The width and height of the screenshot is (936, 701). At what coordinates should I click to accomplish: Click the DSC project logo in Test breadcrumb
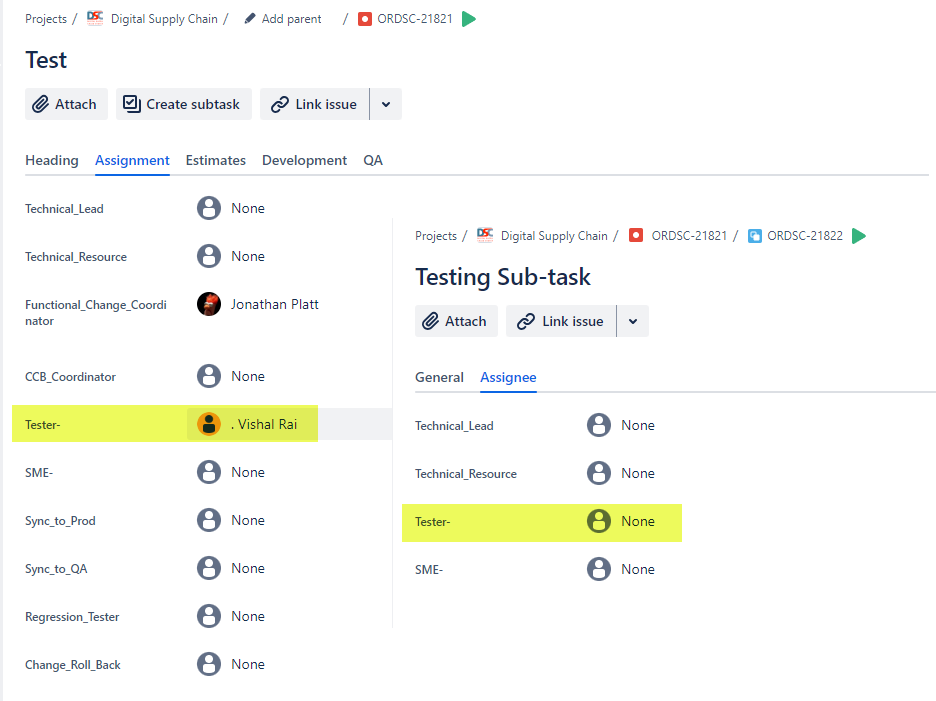click(95, 18)
